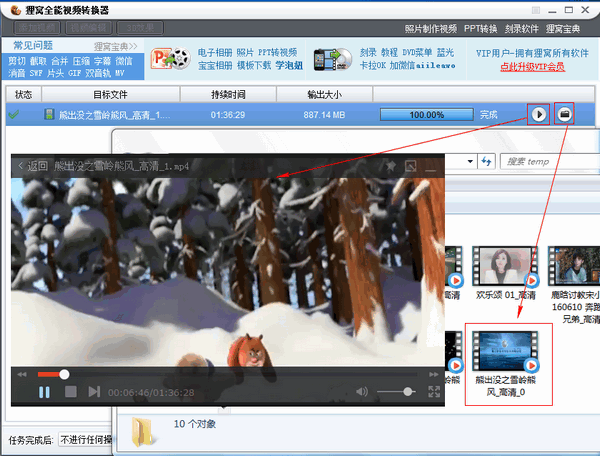Screen dimensions: 600x456
Task: Click the 合并 FAQ link
Action: point(60,61)
